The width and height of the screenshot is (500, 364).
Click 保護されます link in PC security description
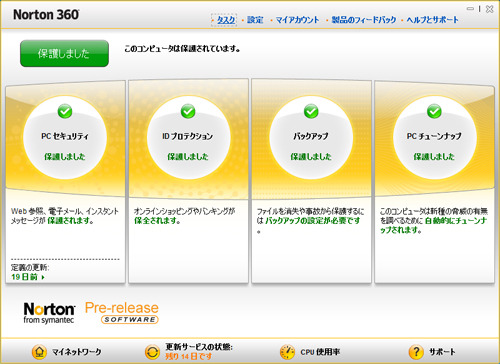pyautogui.click(x=70, y=221)
